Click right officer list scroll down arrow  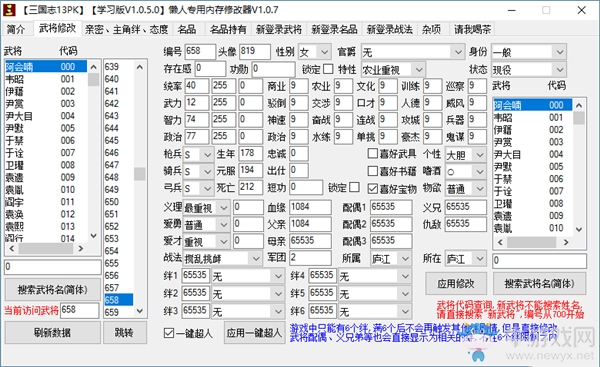(579, 229)
